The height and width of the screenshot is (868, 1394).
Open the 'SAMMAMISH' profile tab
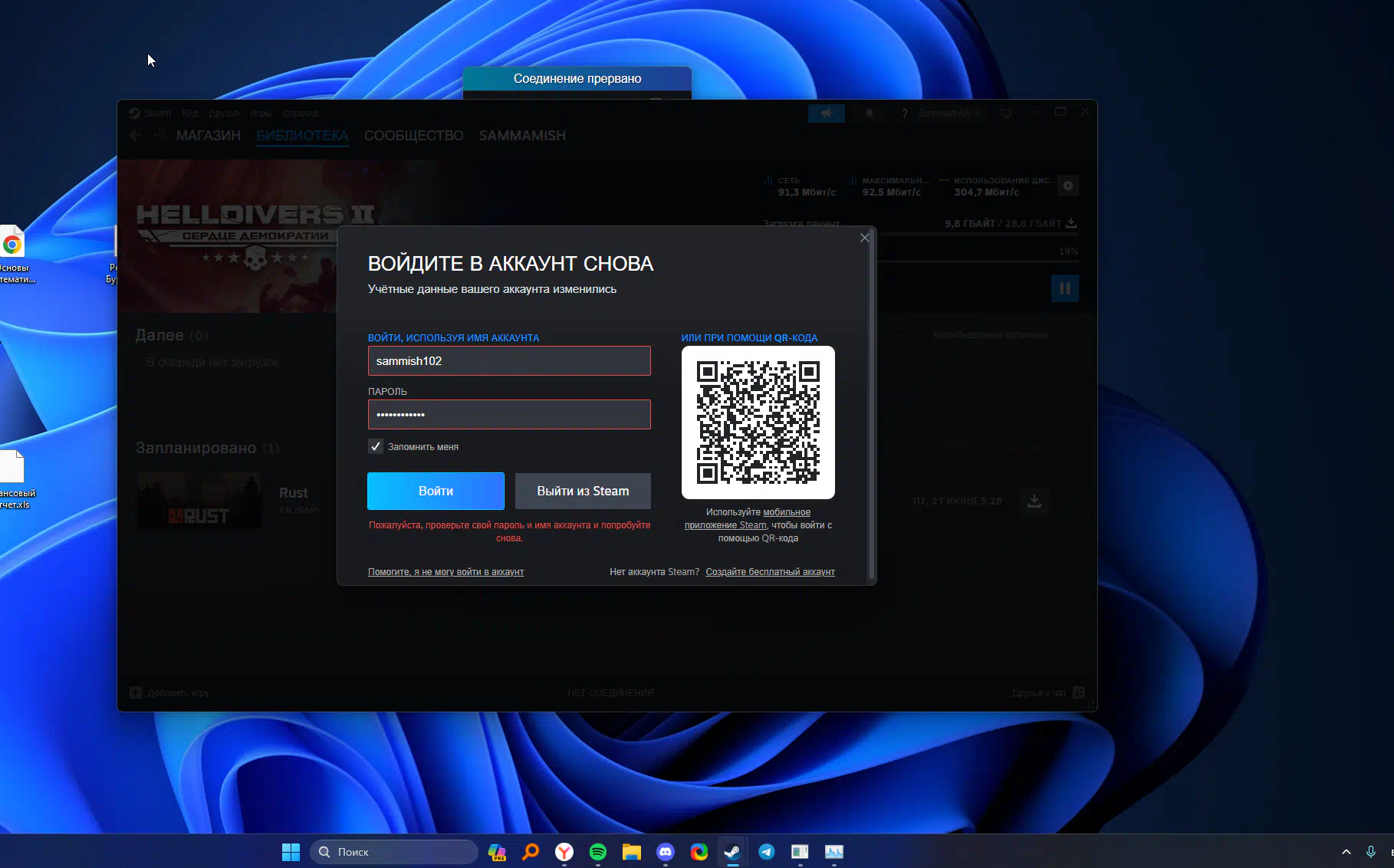[522, 136]
